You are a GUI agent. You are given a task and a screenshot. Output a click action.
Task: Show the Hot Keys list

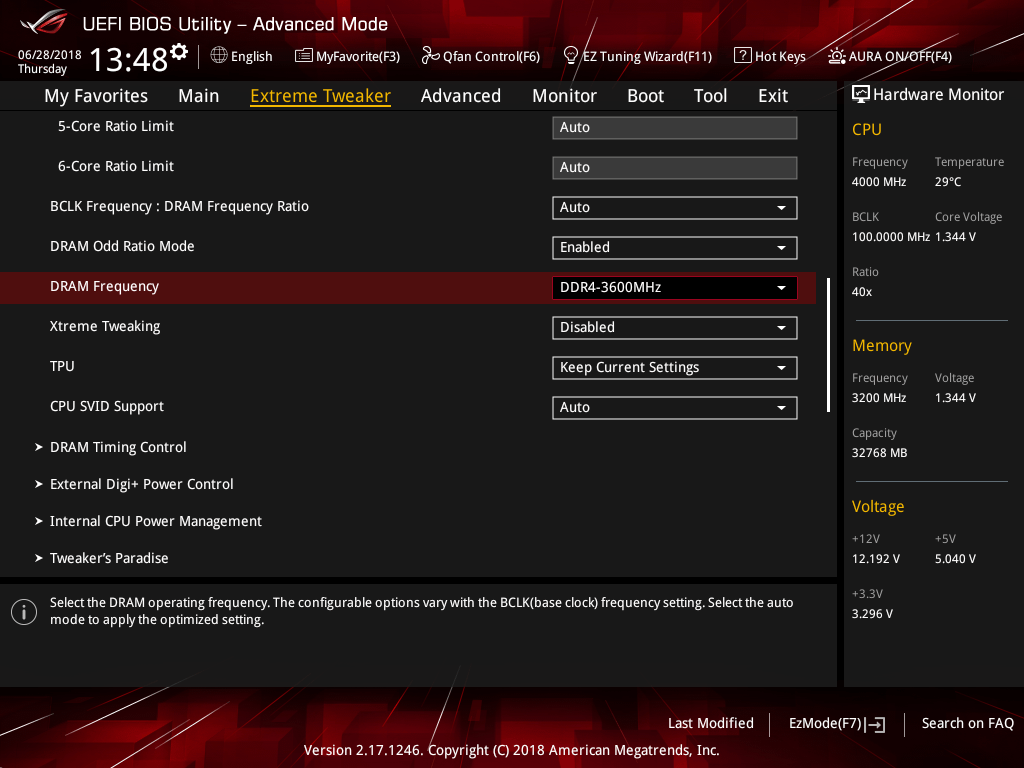(x=780, y=57)
